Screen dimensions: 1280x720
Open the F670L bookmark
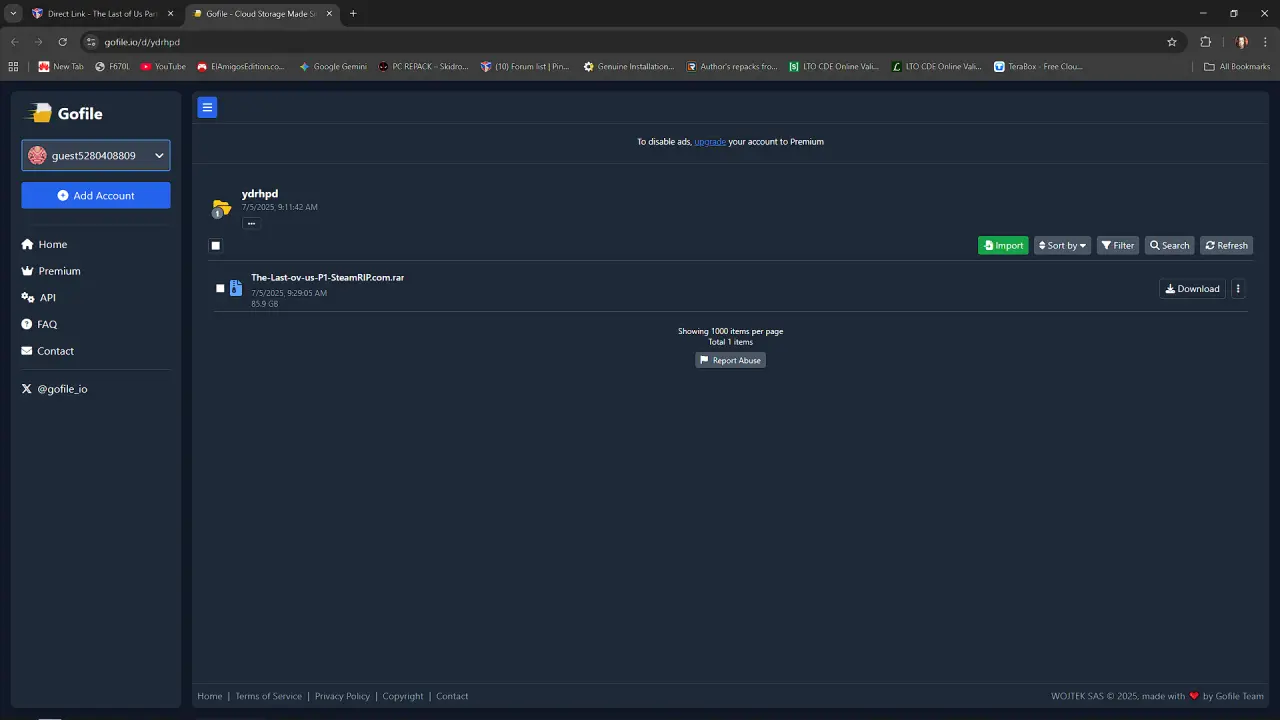coord(112,67)
